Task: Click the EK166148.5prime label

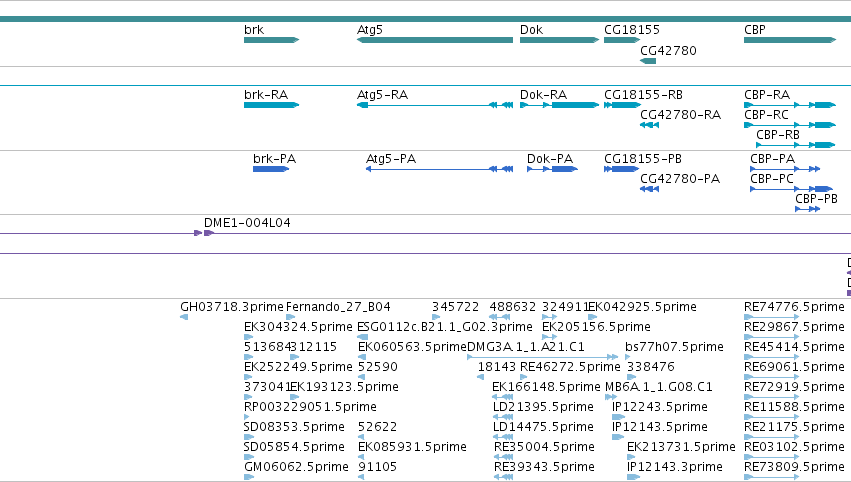Action: (x=547, y=387)
